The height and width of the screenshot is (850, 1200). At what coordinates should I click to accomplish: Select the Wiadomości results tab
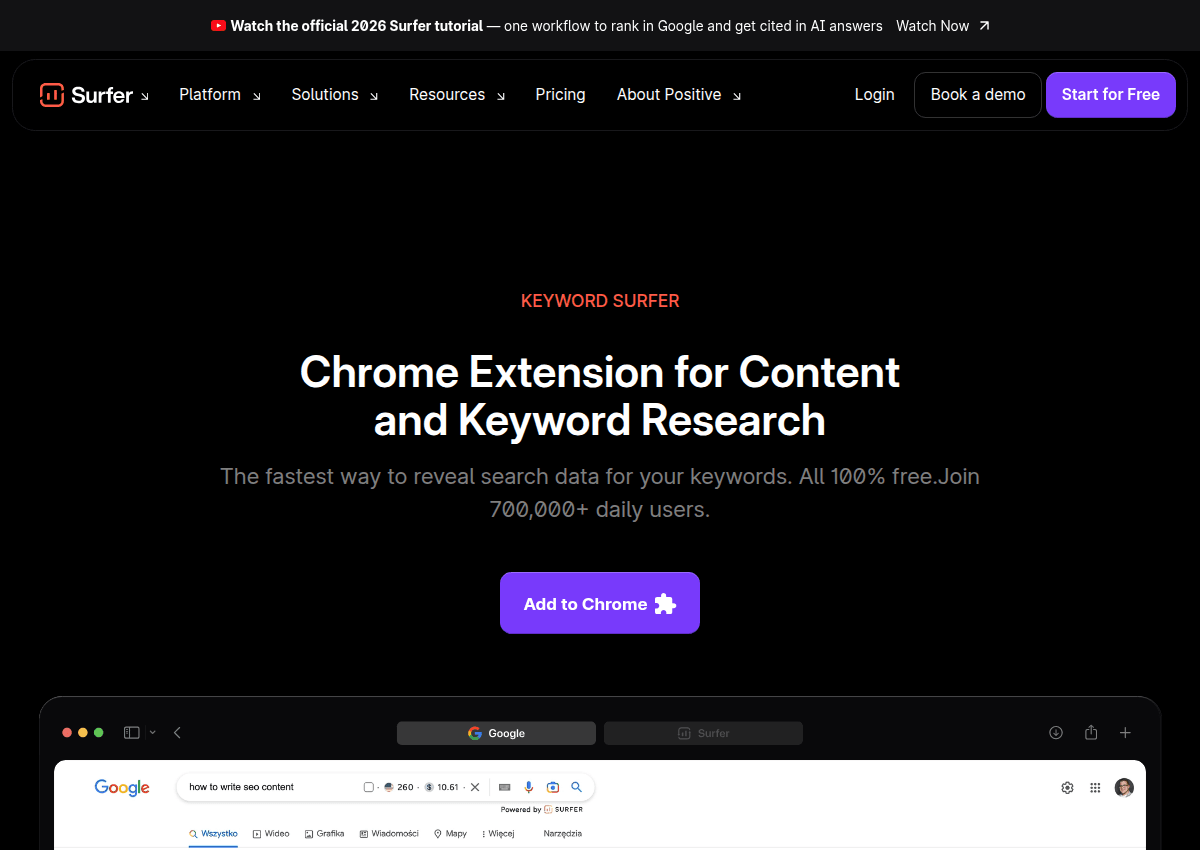[389, 833]
